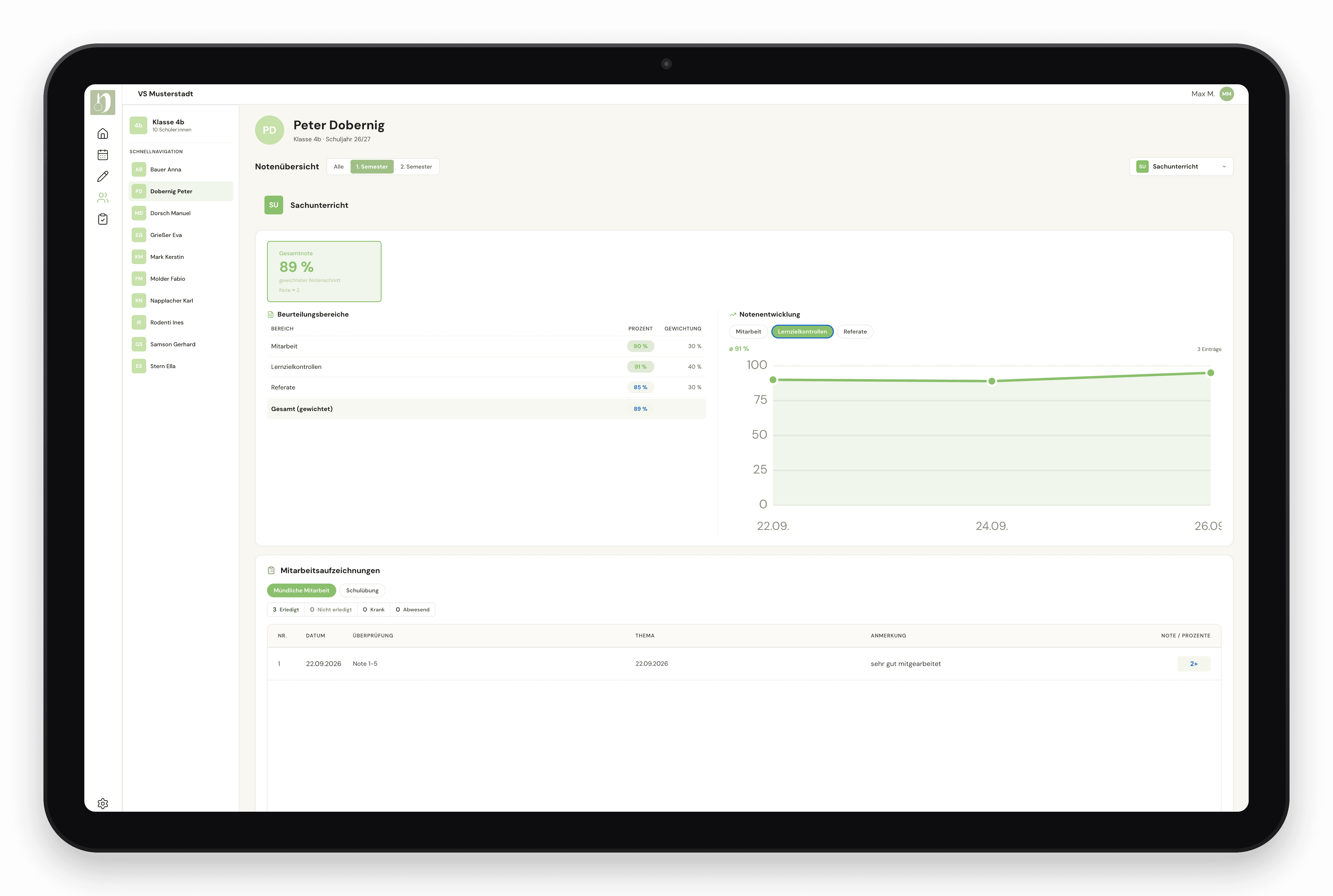The image size is (1333, 896).
Task: Show Mitarbeit in the Notenentwicklung chart
Action: (748, 331)
